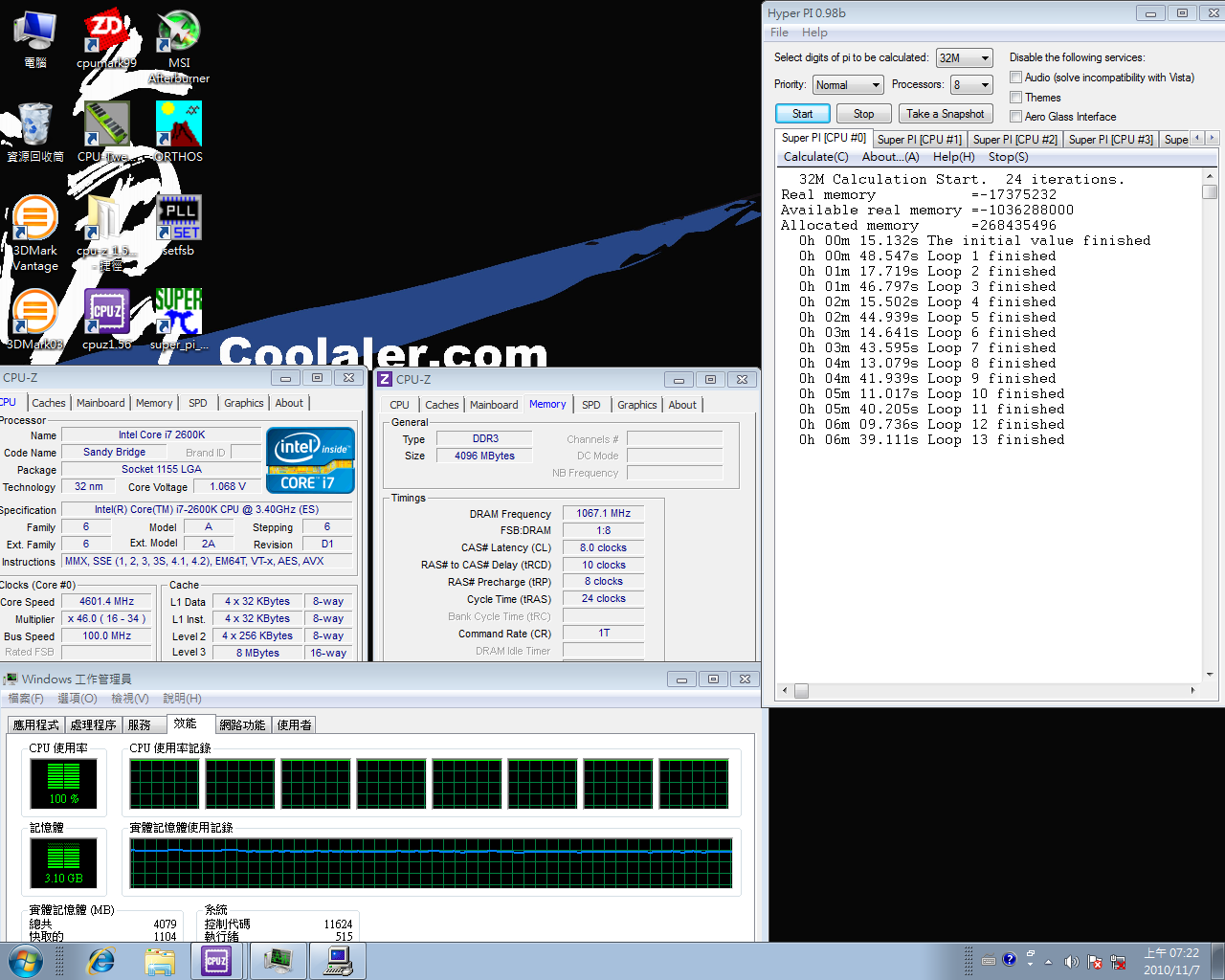1225x980 pixels.
Task: Select the Caches tab in the processor CPU-Z window
Action: tap(49, 403)
